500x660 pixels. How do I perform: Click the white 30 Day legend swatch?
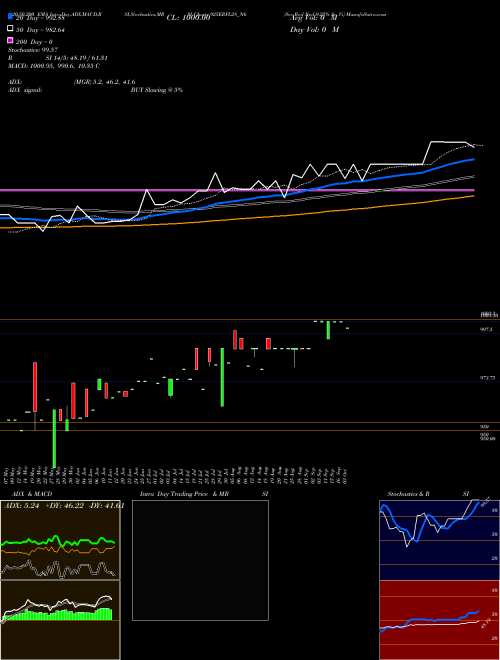point(10,29)
